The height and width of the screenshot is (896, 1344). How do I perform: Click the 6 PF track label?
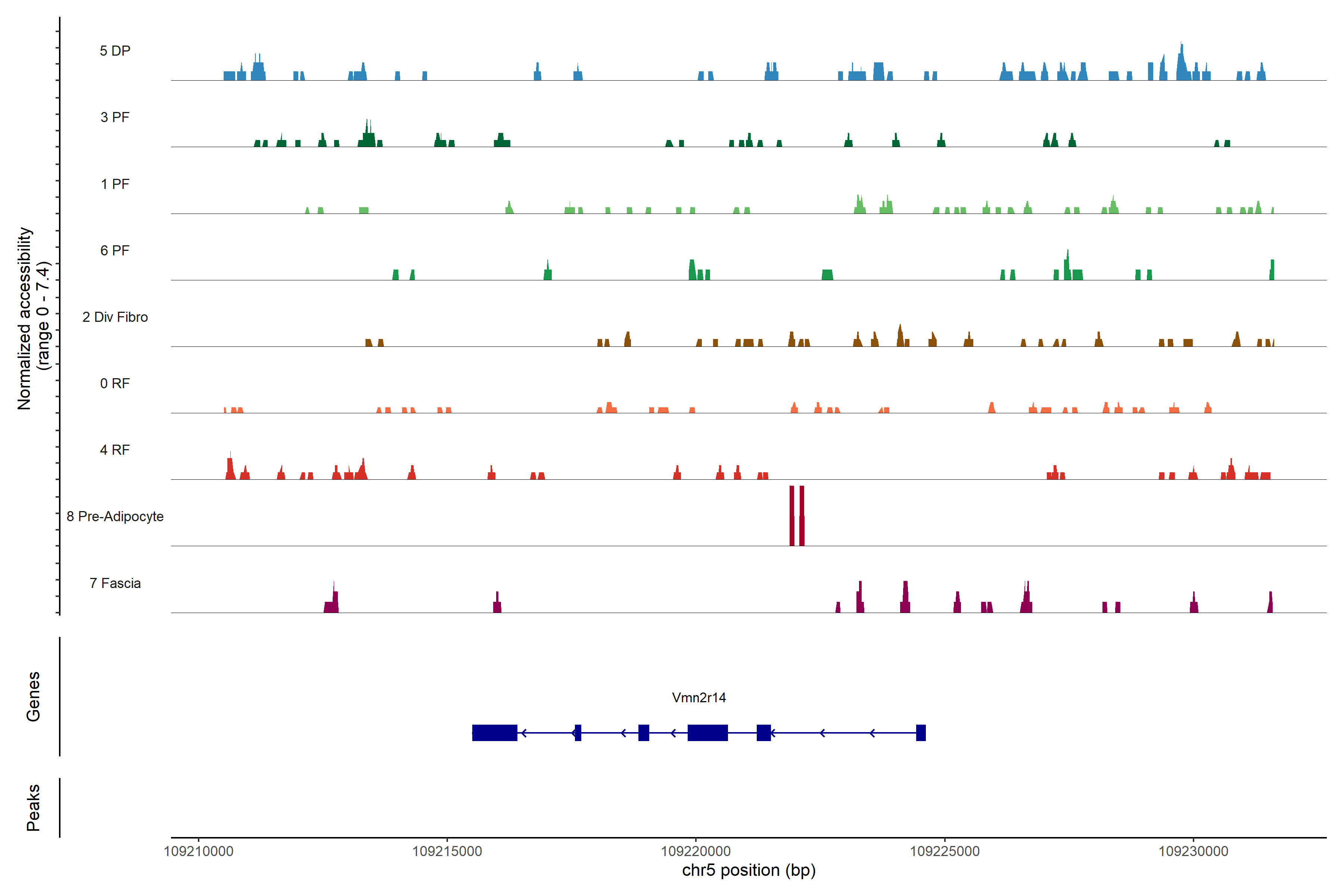pyautogui.click(x=115, y=250)
